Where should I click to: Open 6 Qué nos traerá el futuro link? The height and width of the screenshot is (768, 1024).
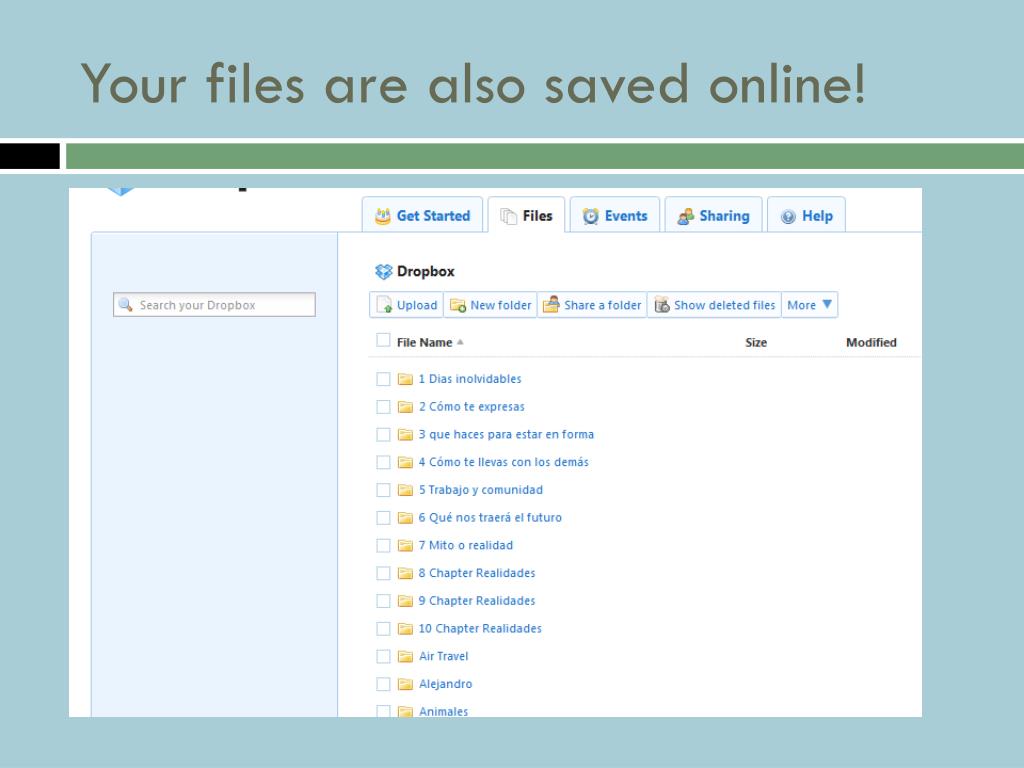click(x=490, y=517)
